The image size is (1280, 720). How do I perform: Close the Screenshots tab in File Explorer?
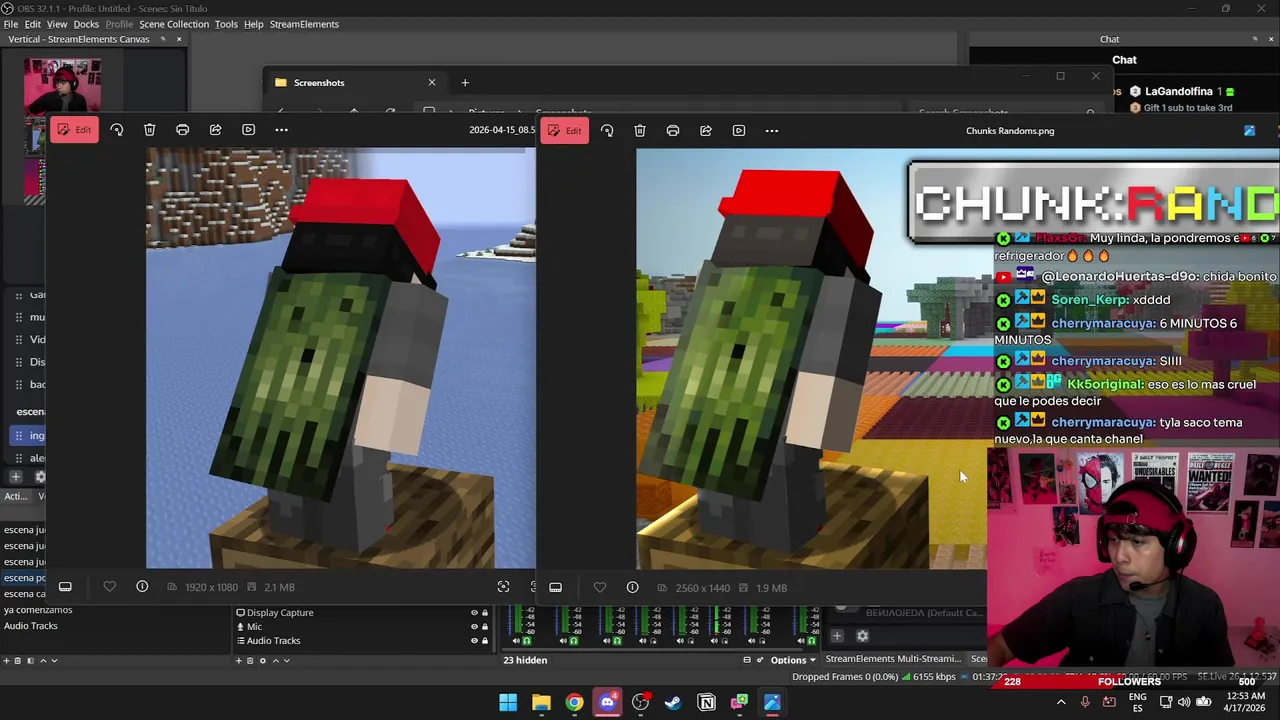coord(432,82)
